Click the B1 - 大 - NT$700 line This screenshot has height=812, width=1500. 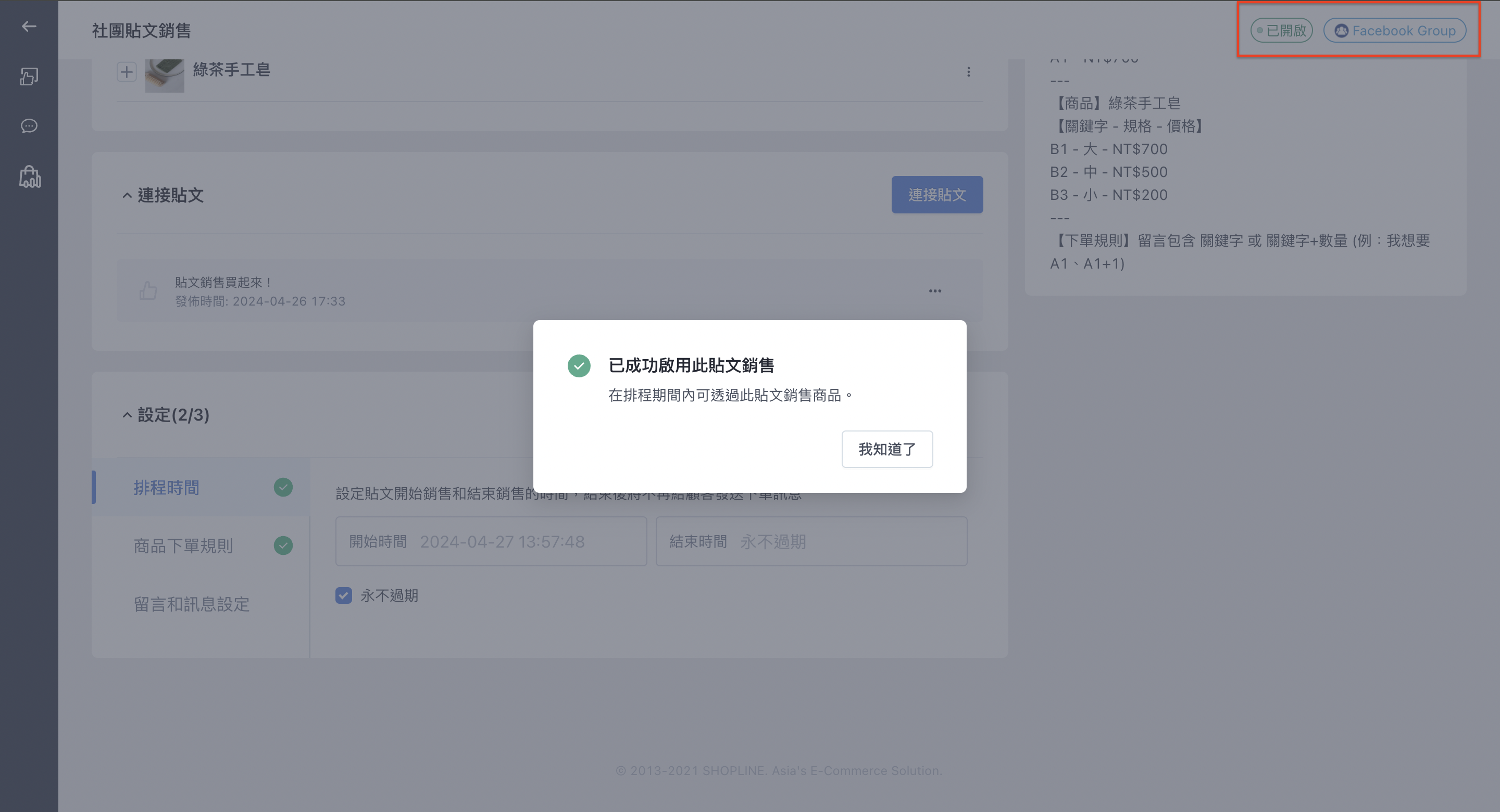[1109, 149]
